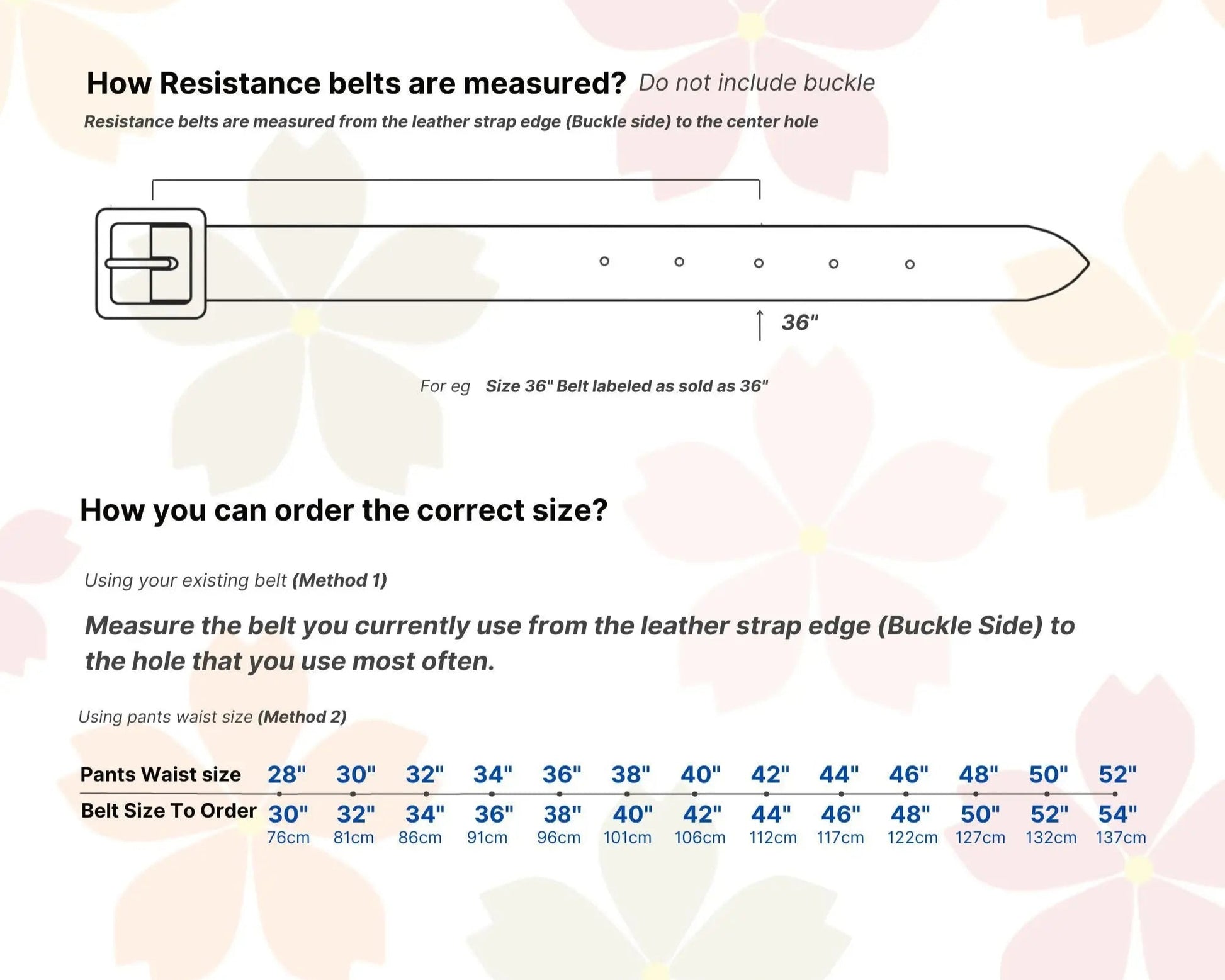Choose belt size to order 54"
1225x980 pixels.
point(1117,814)
